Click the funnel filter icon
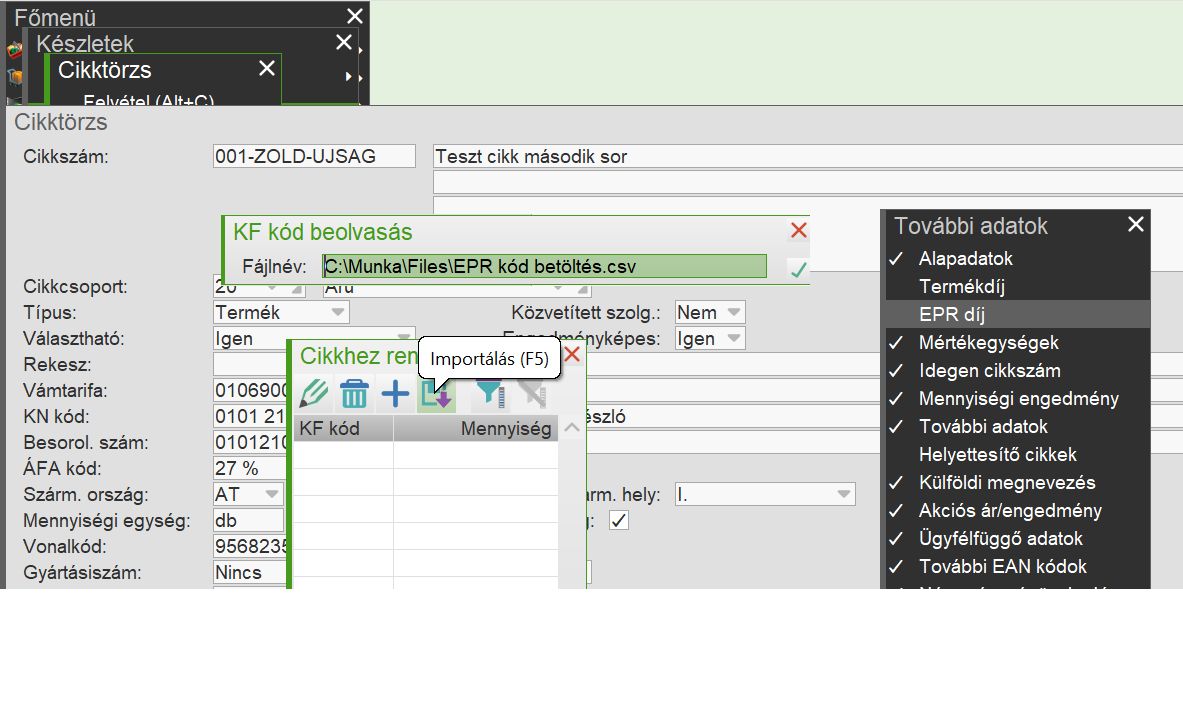Image resolution: width=1183 pixels, height=720 pixels. (489, 393)
